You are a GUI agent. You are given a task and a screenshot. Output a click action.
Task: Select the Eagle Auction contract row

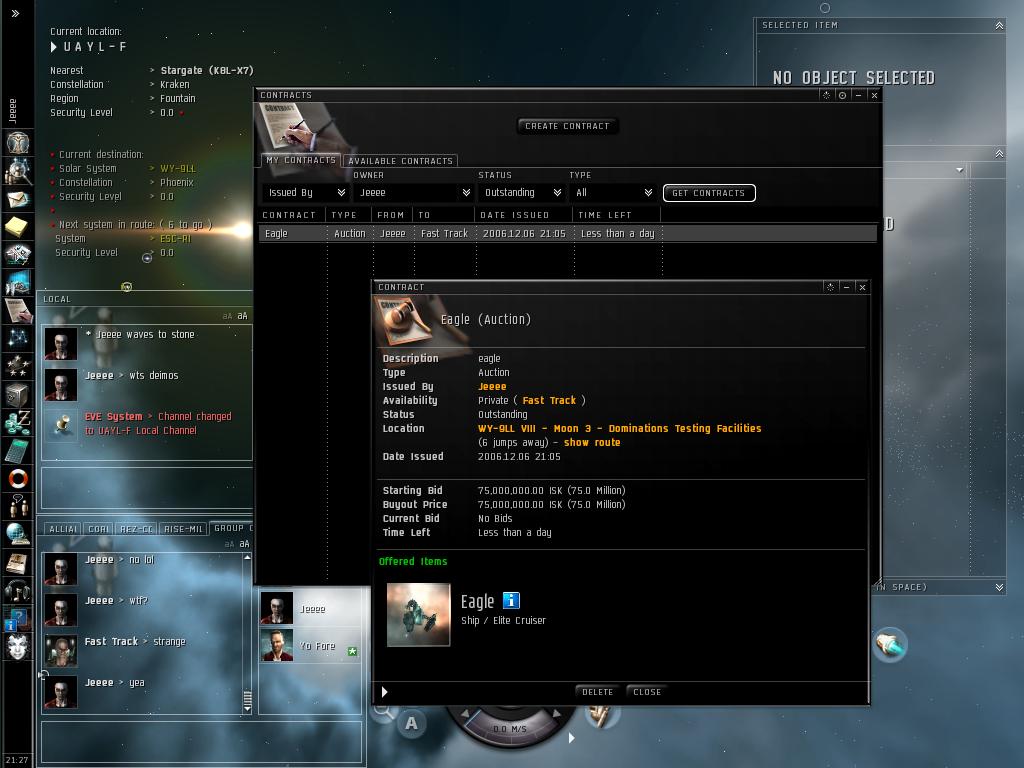[x=567, y=233]
